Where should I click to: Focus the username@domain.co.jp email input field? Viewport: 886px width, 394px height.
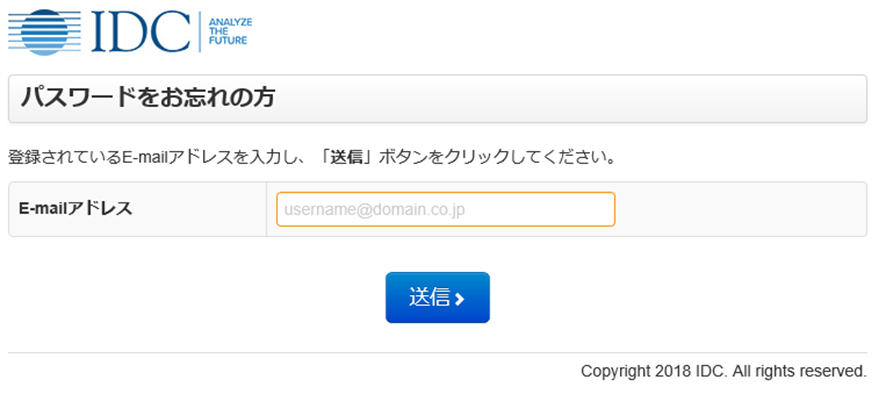coord(445,209)
